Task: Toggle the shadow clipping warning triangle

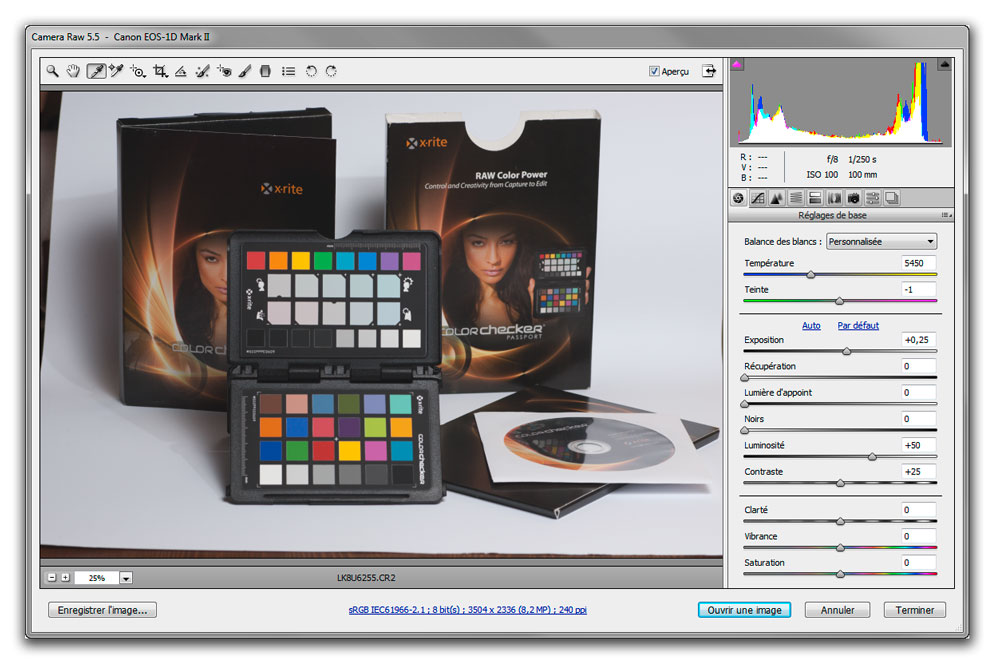Action: [x=737, y=64]
